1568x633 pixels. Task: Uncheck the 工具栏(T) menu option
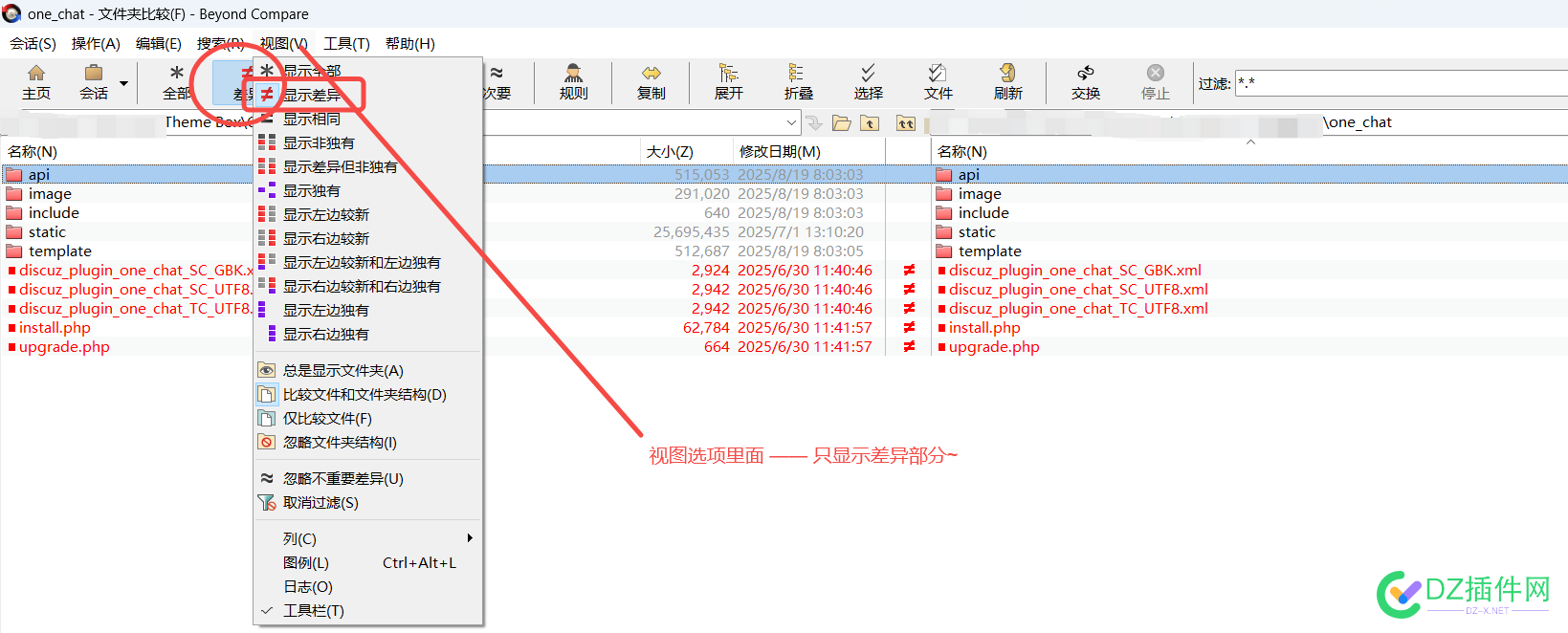pos(313,610)
